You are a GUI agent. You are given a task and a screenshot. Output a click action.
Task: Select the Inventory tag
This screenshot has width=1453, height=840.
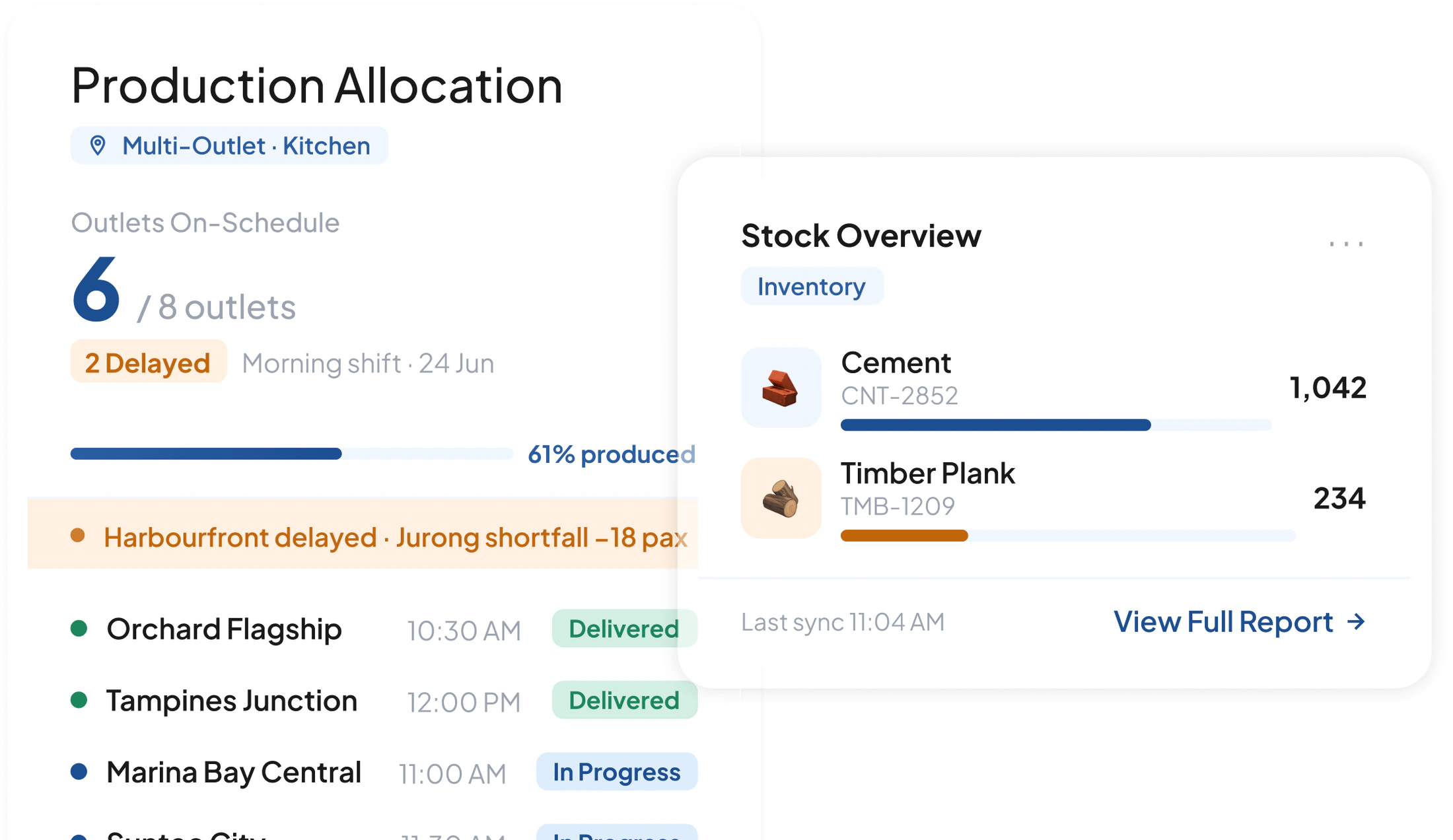point(812,287)
